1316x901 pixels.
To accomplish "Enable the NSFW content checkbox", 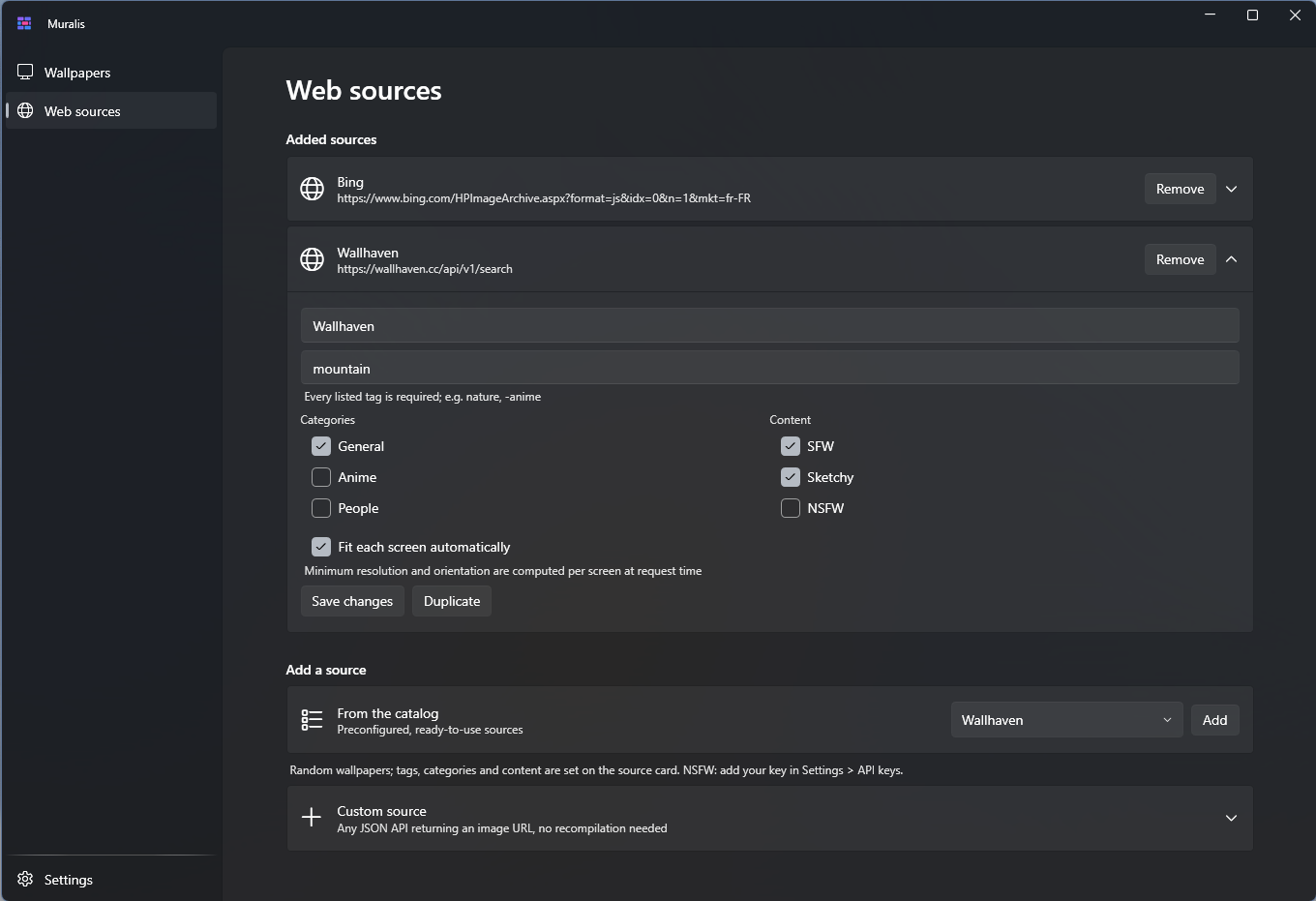I will click(x=791, y=508).
